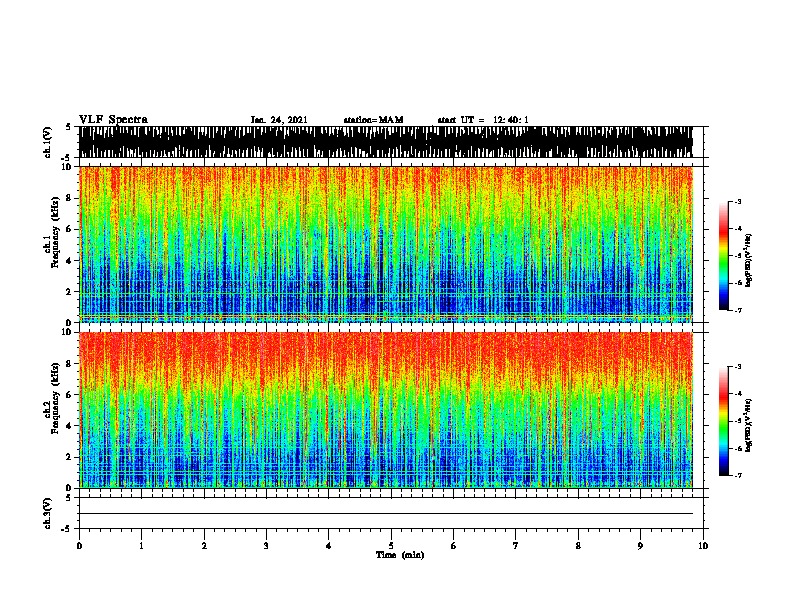Click time axis tick label "5"
Screen dimensions: 792x612
point(391,545)
